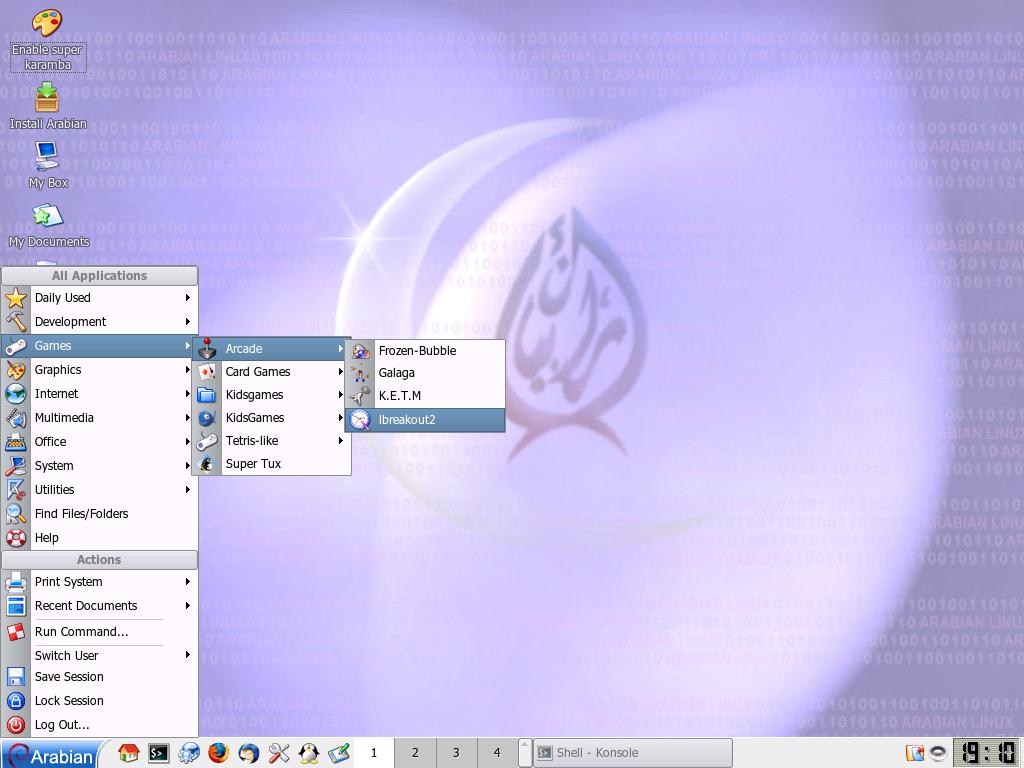
Task: Switch to virtual desktop 1
Action: click(x=374, y=753)
